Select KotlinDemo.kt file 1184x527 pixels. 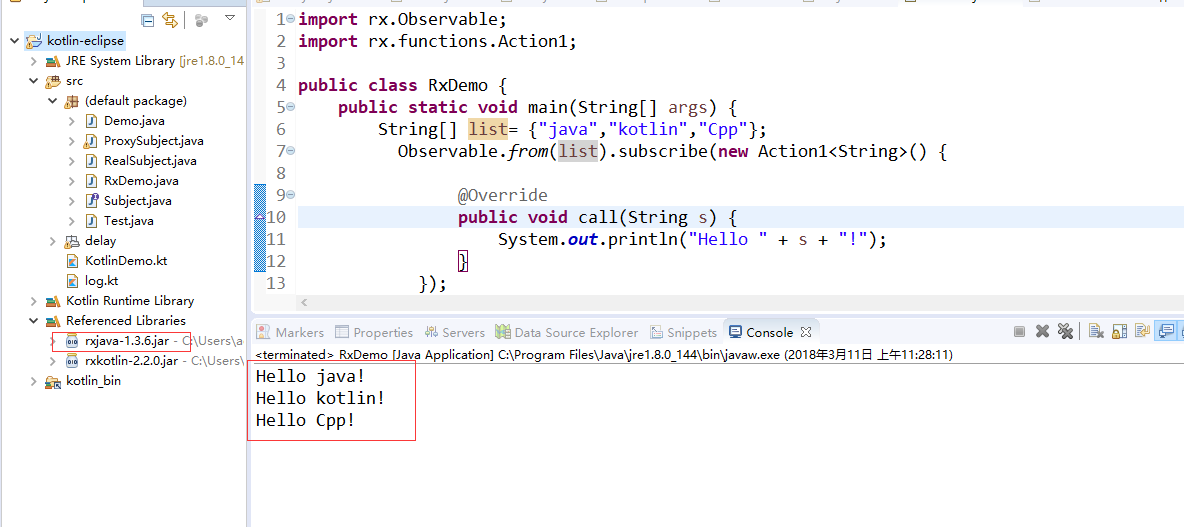pyautogui.click(x=125, y=261)
